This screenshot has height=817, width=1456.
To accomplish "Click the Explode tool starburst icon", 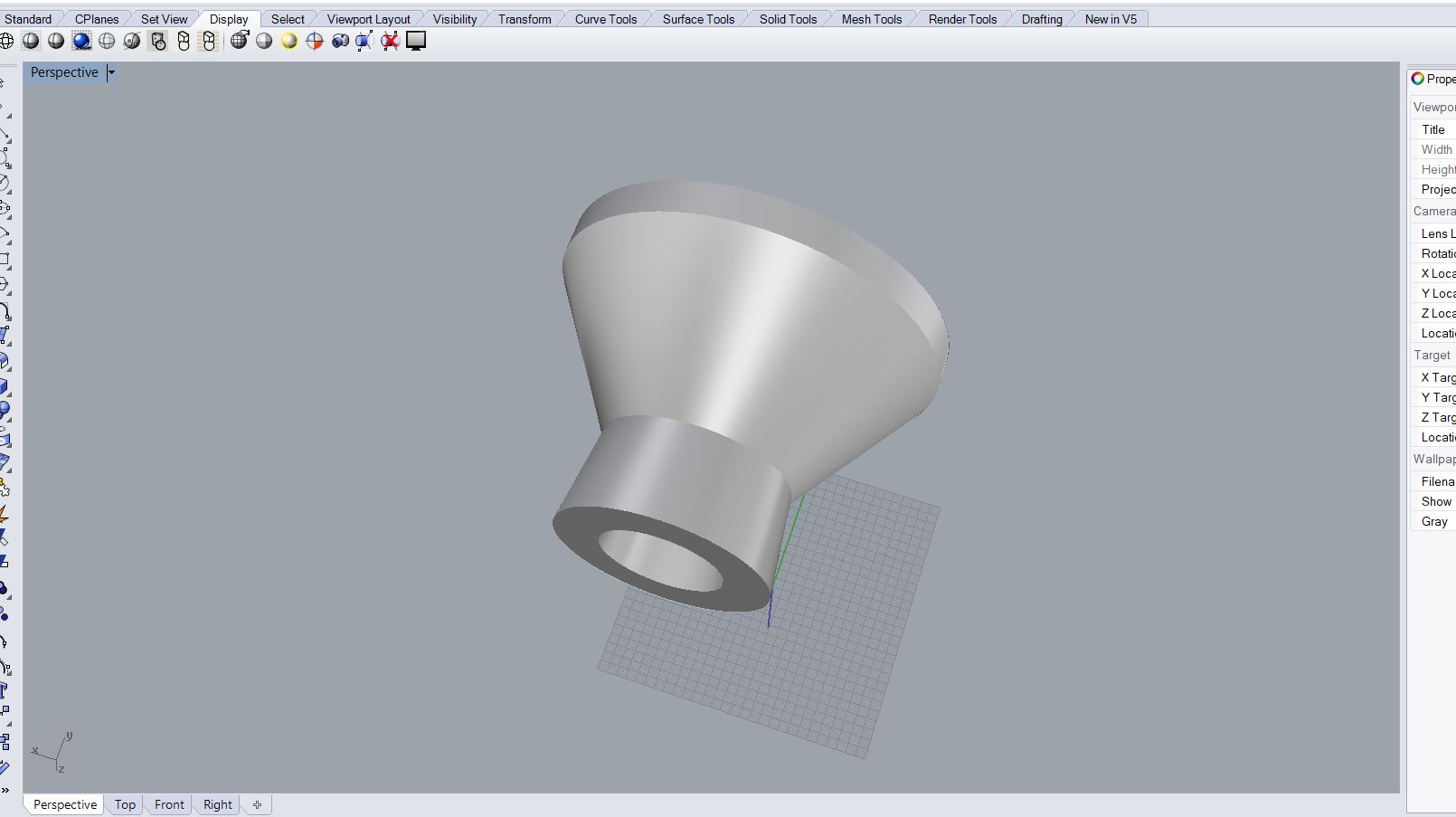I will pos(5,514).
